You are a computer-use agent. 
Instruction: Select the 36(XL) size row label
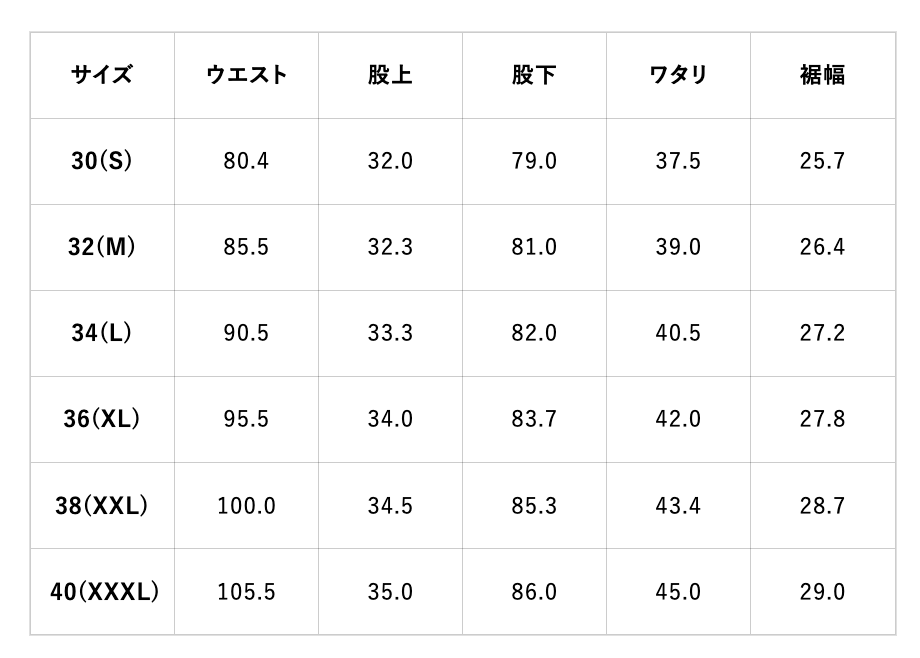click(102, 419)
